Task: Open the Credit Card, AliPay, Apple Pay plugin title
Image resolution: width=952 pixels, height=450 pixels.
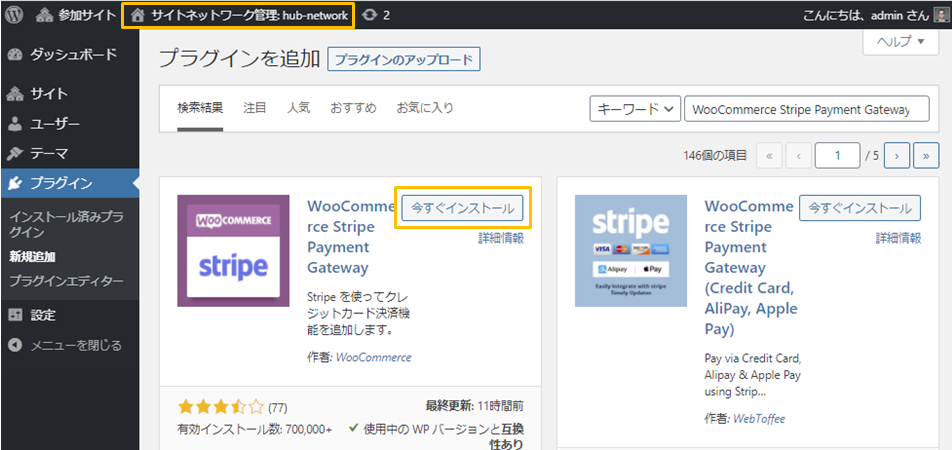Action: (x=750, y=268)
